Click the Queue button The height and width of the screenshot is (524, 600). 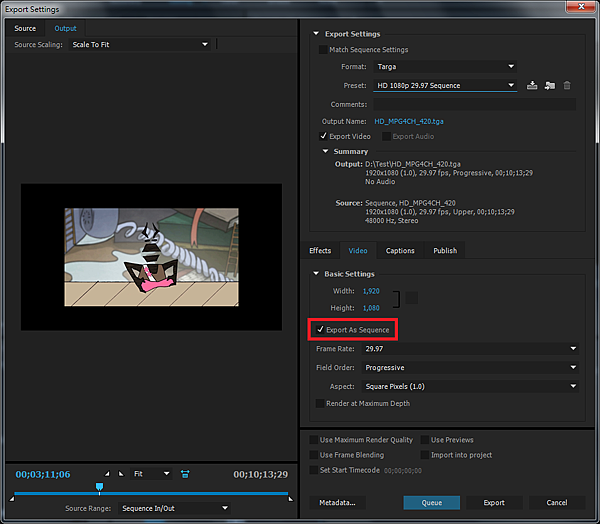click(432, 503)
